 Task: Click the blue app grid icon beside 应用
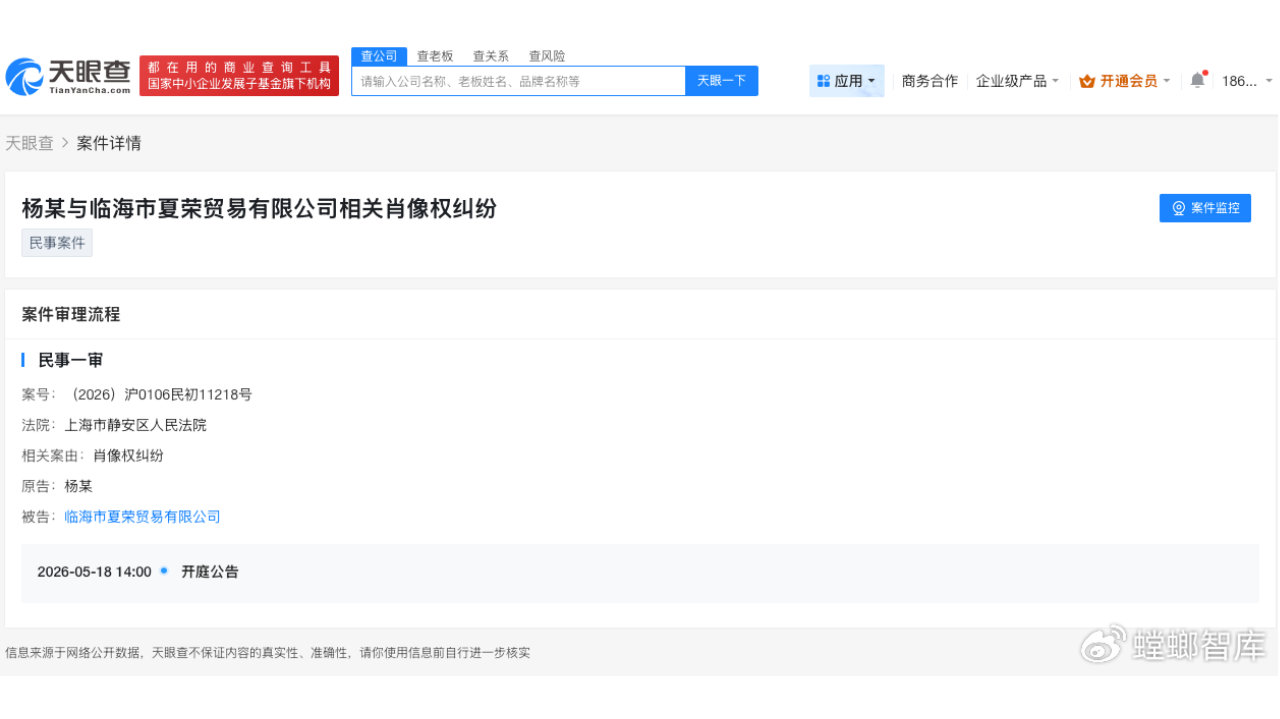(x=823, y=80)
